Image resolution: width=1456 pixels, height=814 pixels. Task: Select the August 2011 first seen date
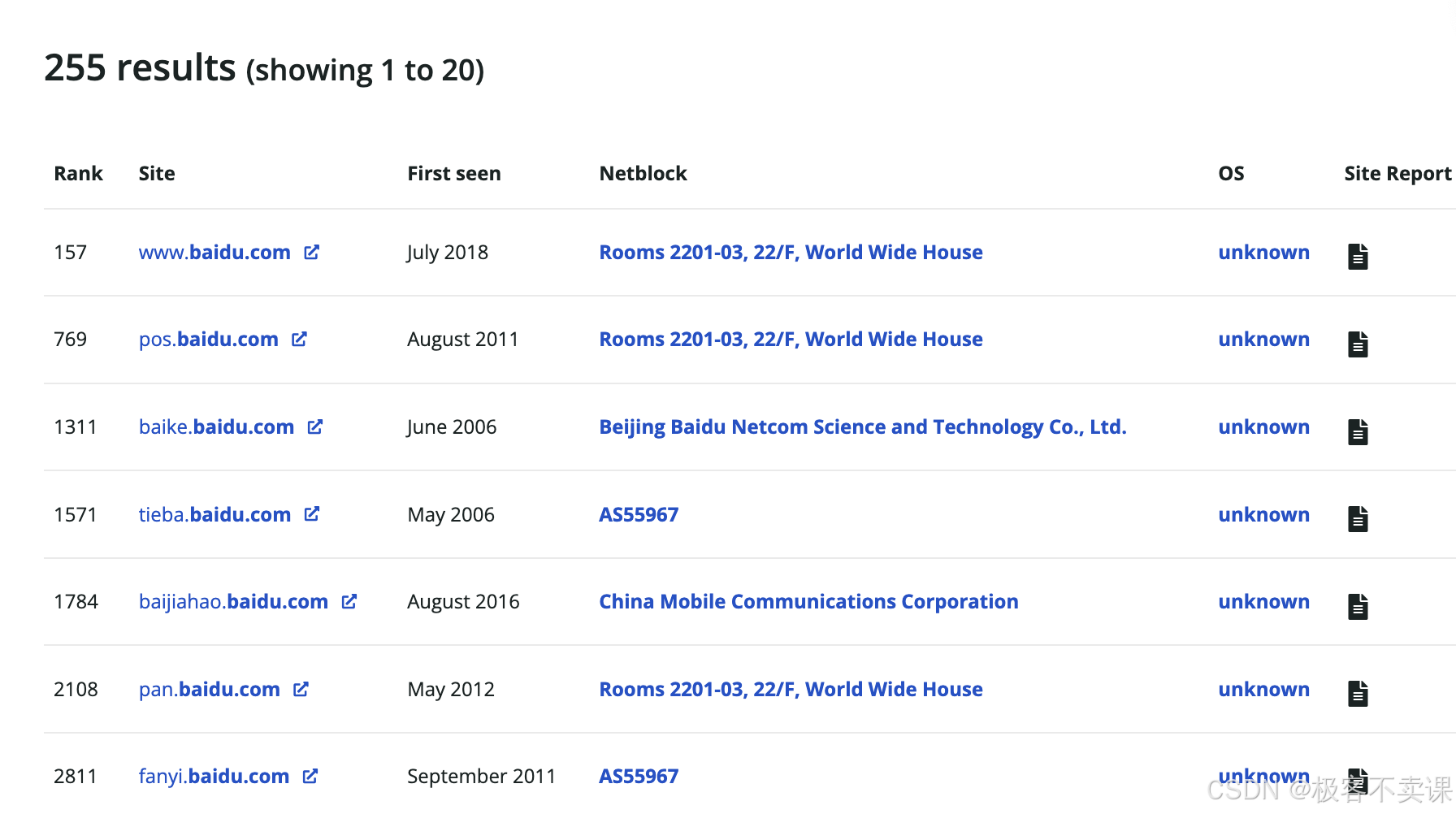[x=463, y=340]
